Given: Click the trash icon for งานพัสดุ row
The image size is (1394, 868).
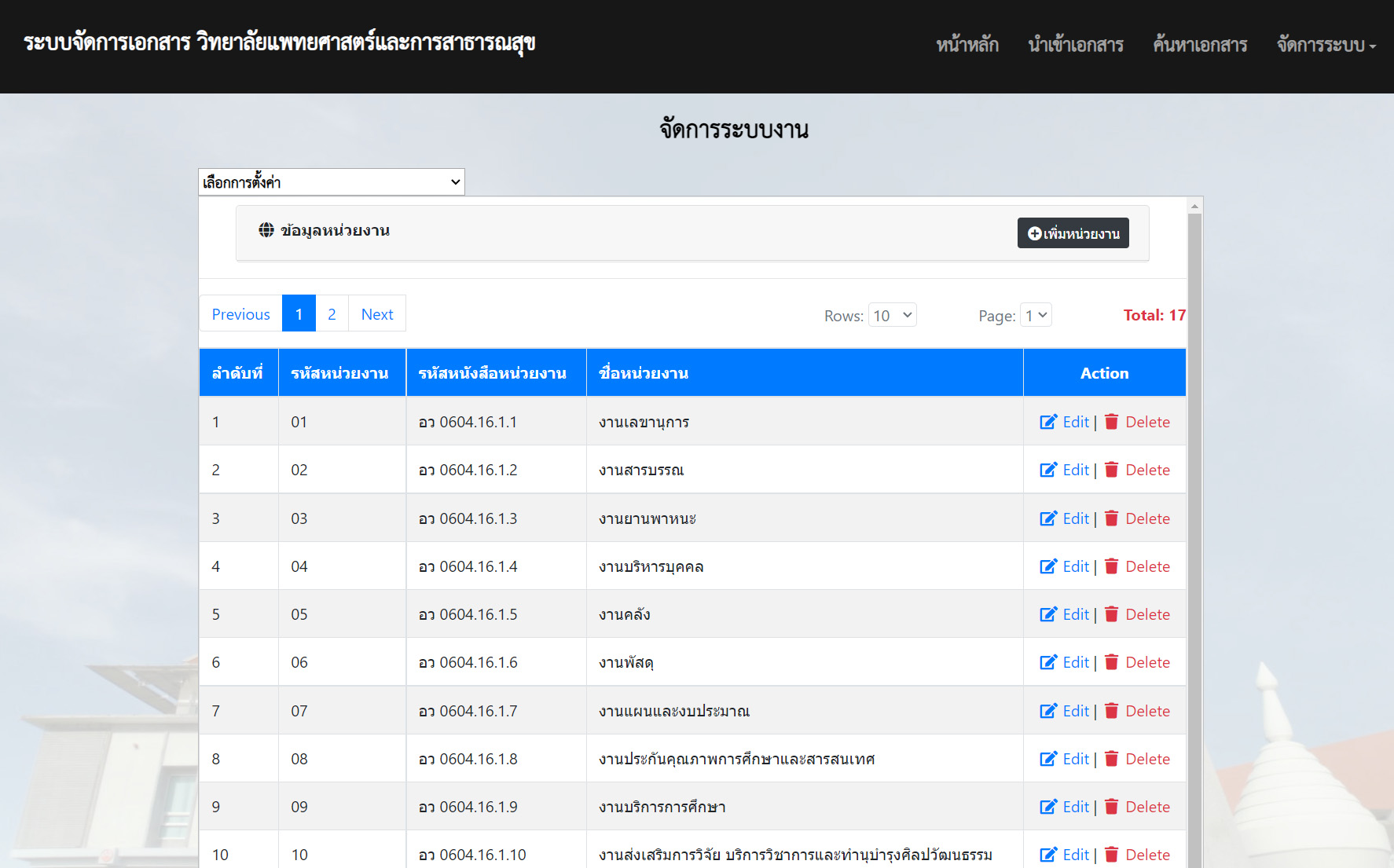Looking at the screenshot, I should [x=1111, y=662].
